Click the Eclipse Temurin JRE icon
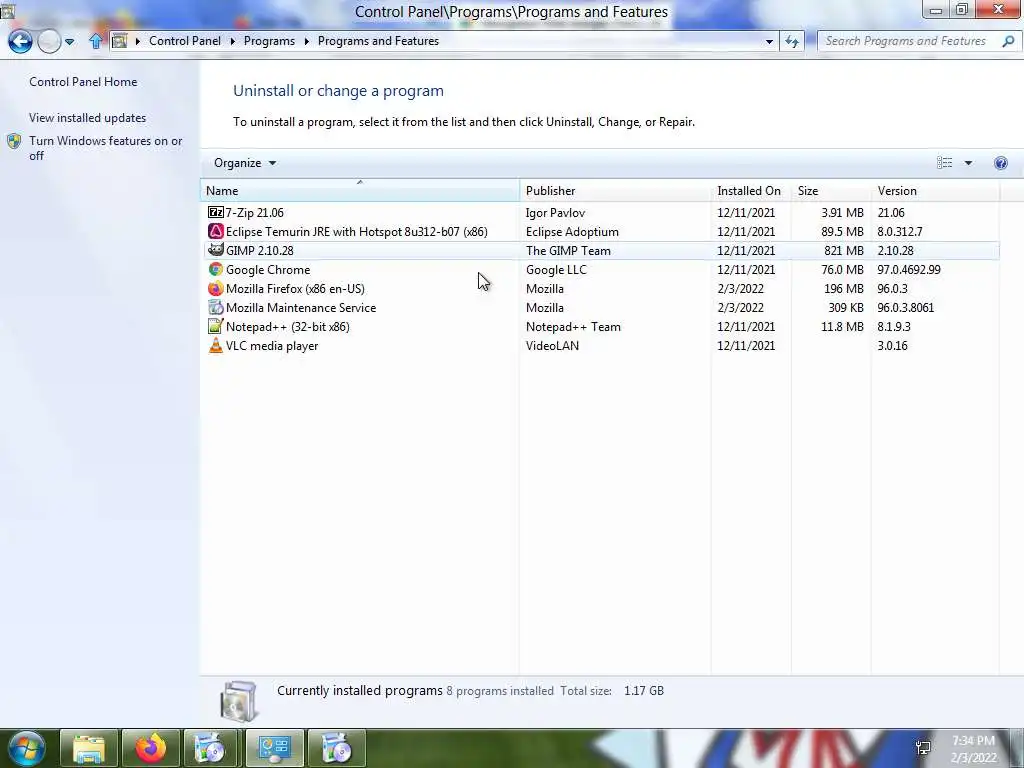Image resolution: width=1024 pixels, height=768 pixels. [216, 231]
